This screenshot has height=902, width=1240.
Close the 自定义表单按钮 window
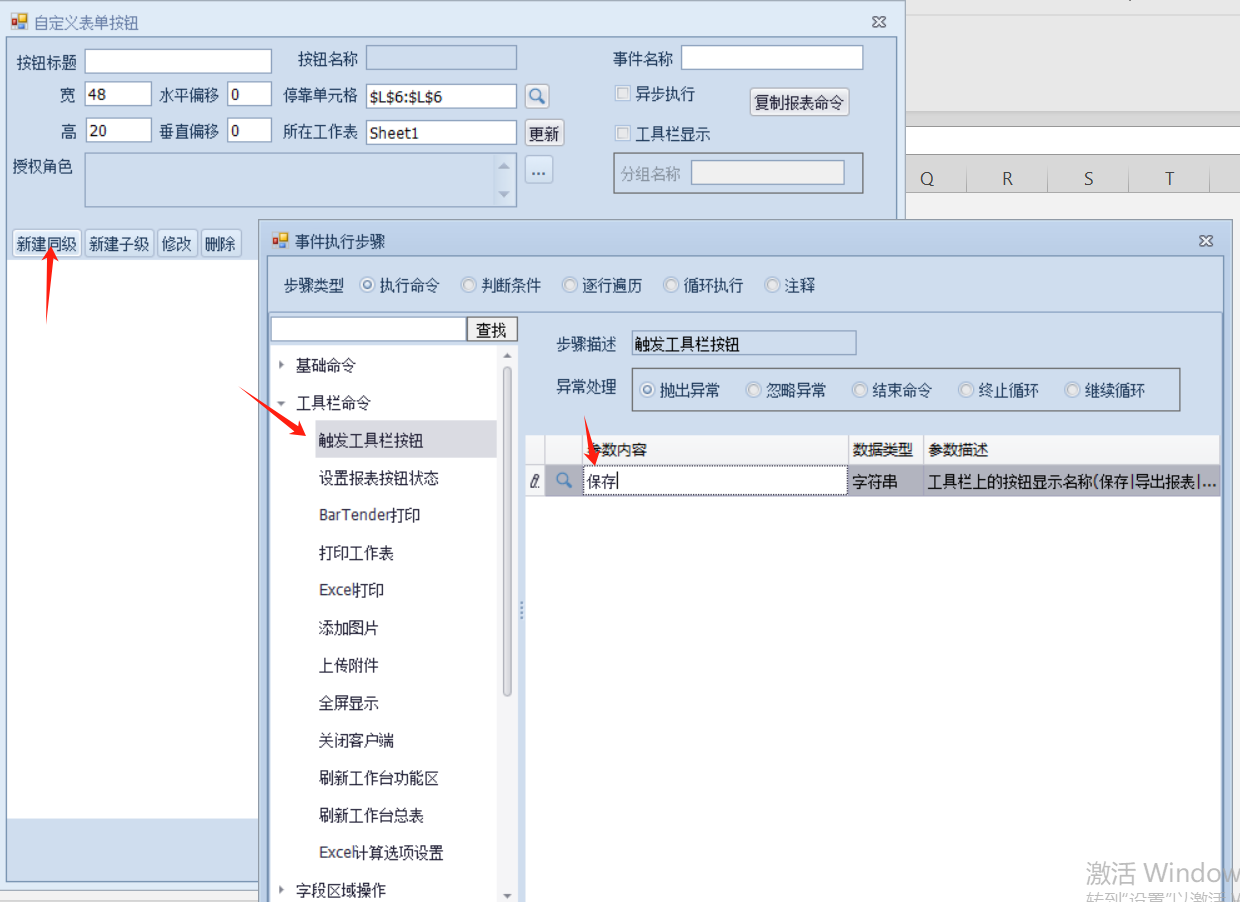point(879,21)
